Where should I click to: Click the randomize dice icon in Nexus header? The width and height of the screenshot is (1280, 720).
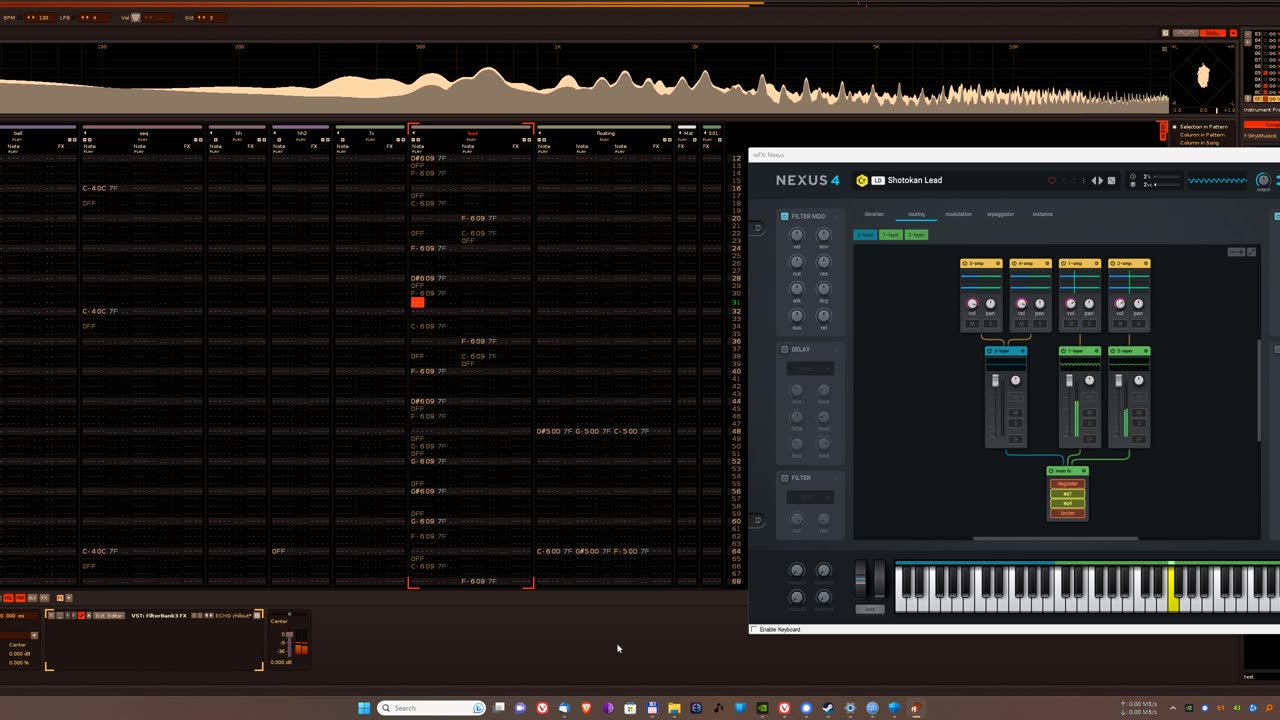coord(1111,181)
